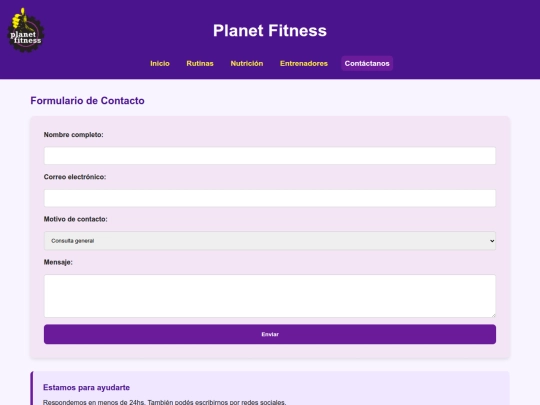Image resolution: width=540 pixels, height=405 pixels.
Task: Click the Planet Fitness logo
Action: [x=25, y=30]
